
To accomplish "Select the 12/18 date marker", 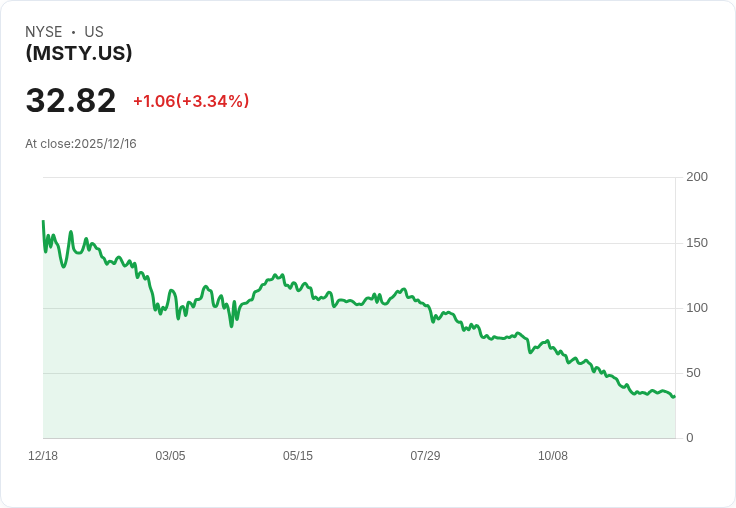I will tap(43, 456).
